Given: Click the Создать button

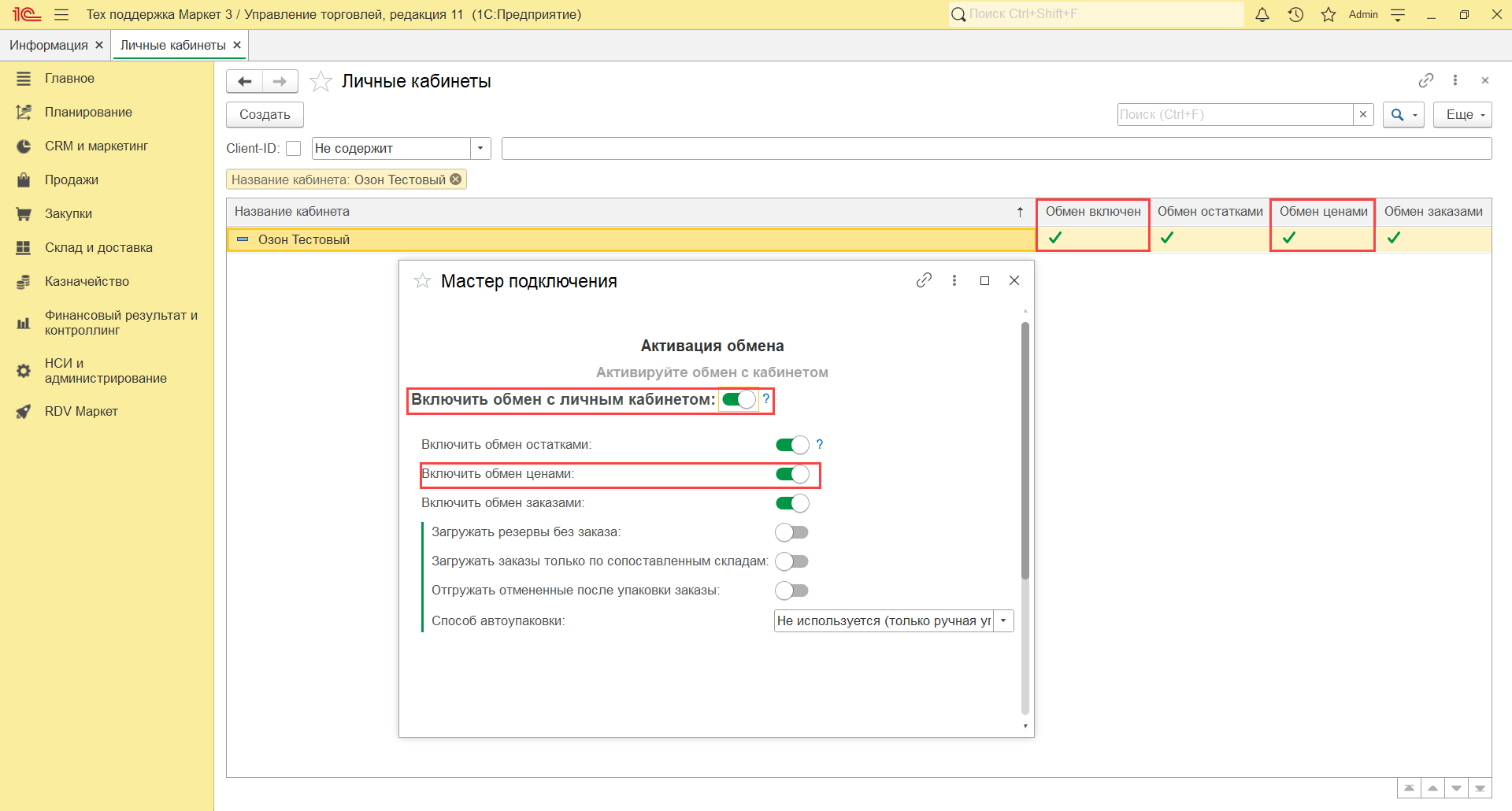Looking at the screenshot, I should coord(265,115).
